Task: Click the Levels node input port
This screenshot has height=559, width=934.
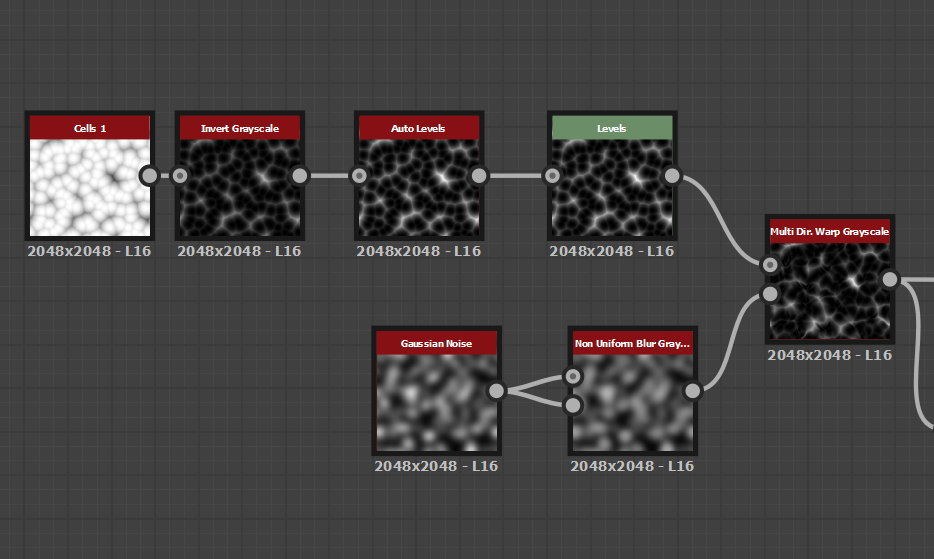Action: tap(552, 176)
